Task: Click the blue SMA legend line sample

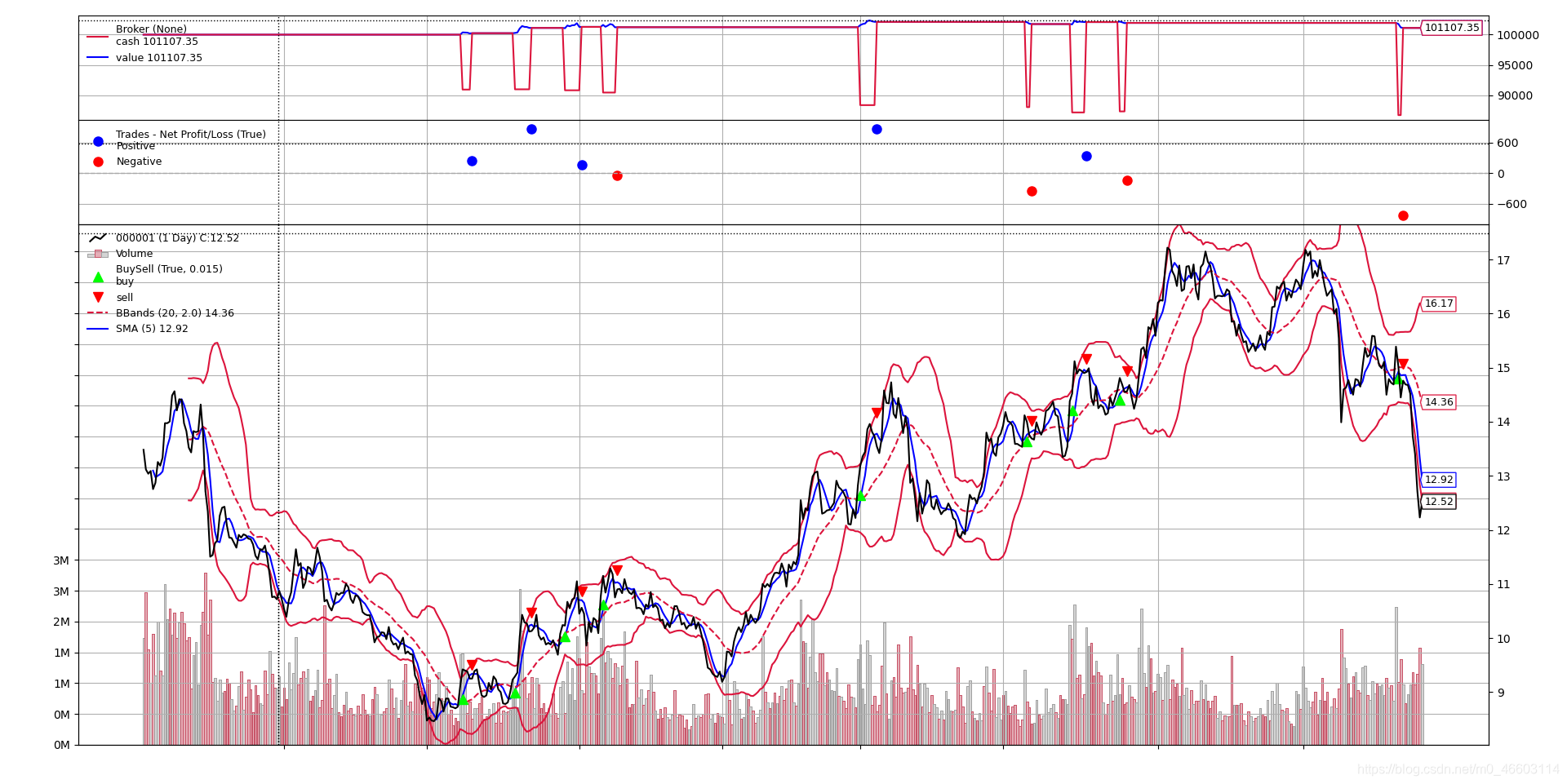Action: tap(98, 329)
